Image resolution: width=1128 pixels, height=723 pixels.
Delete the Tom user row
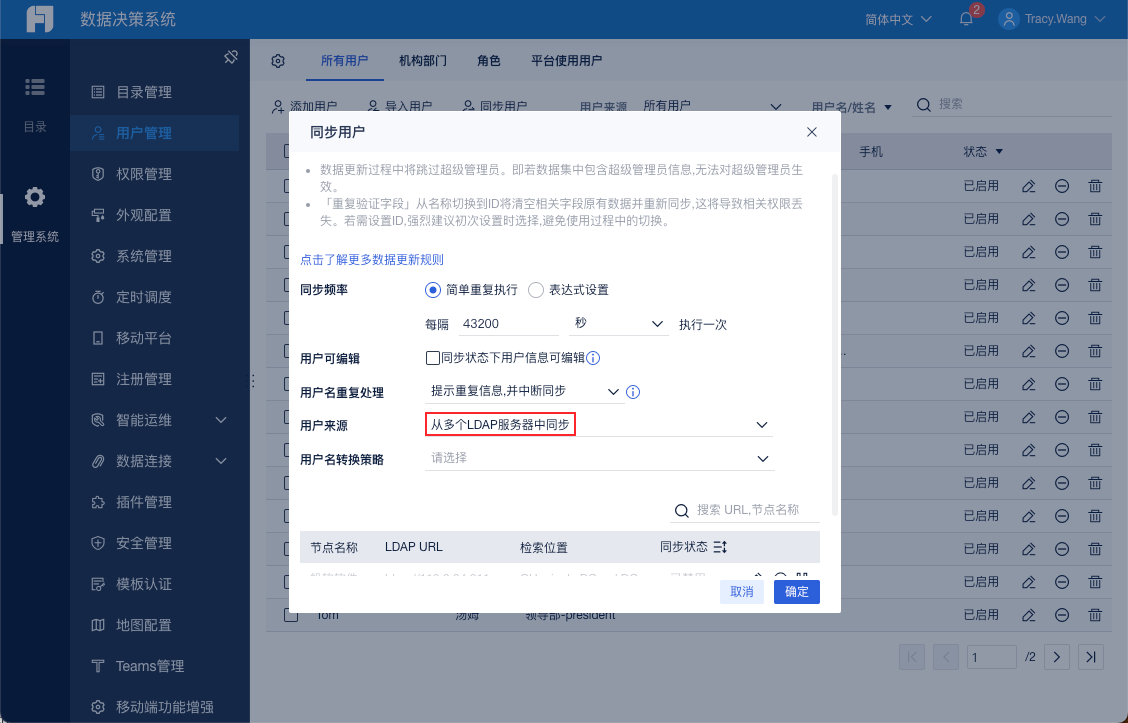pyautogui.click(x=1095, y=615)
